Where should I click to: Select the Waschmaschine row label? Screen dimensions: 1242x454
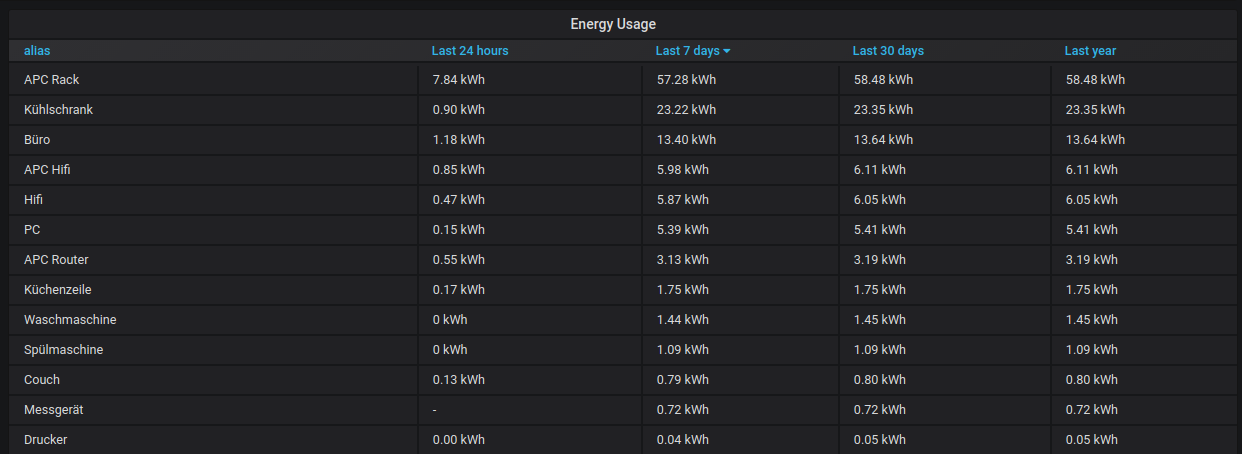click(70, 320)
